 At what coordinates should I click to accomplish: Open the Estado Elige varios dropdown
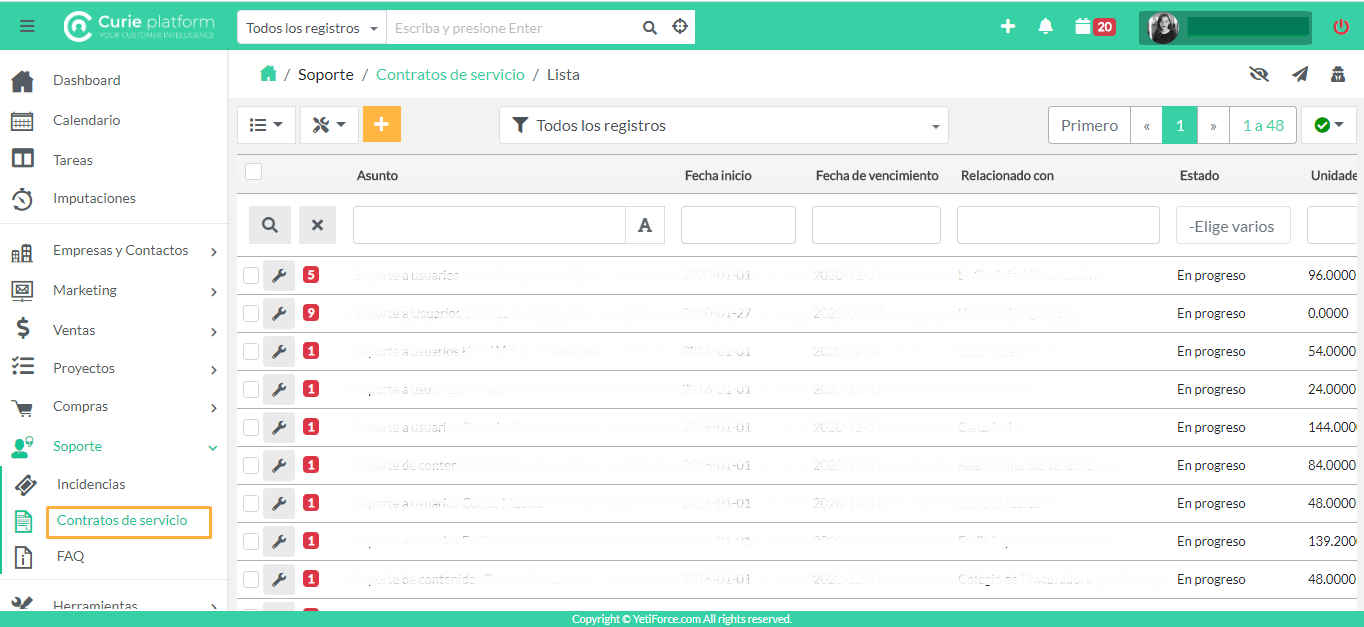coord(1232,226)
